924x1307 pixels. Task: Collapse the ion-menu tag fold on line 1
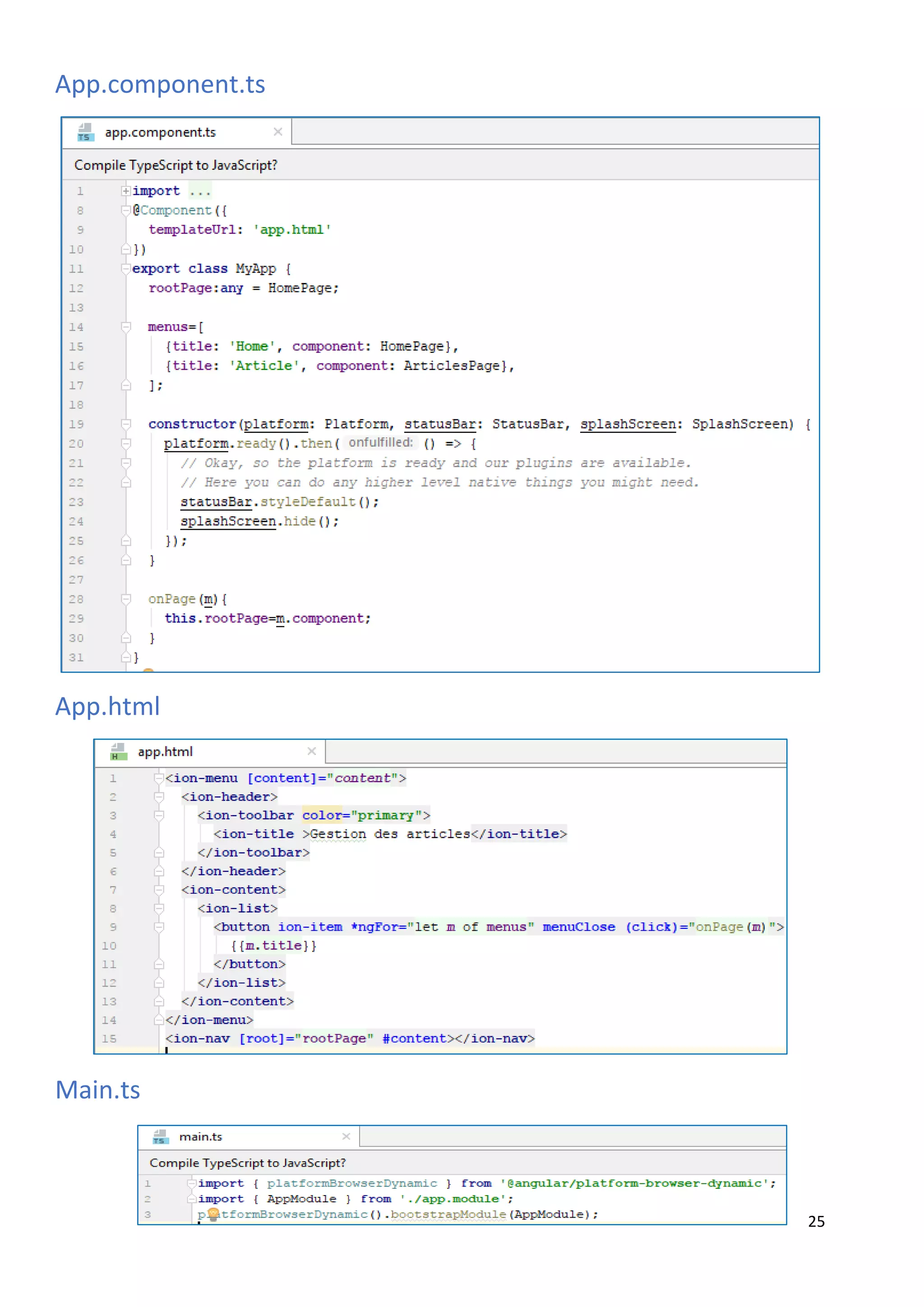[159, 778]
